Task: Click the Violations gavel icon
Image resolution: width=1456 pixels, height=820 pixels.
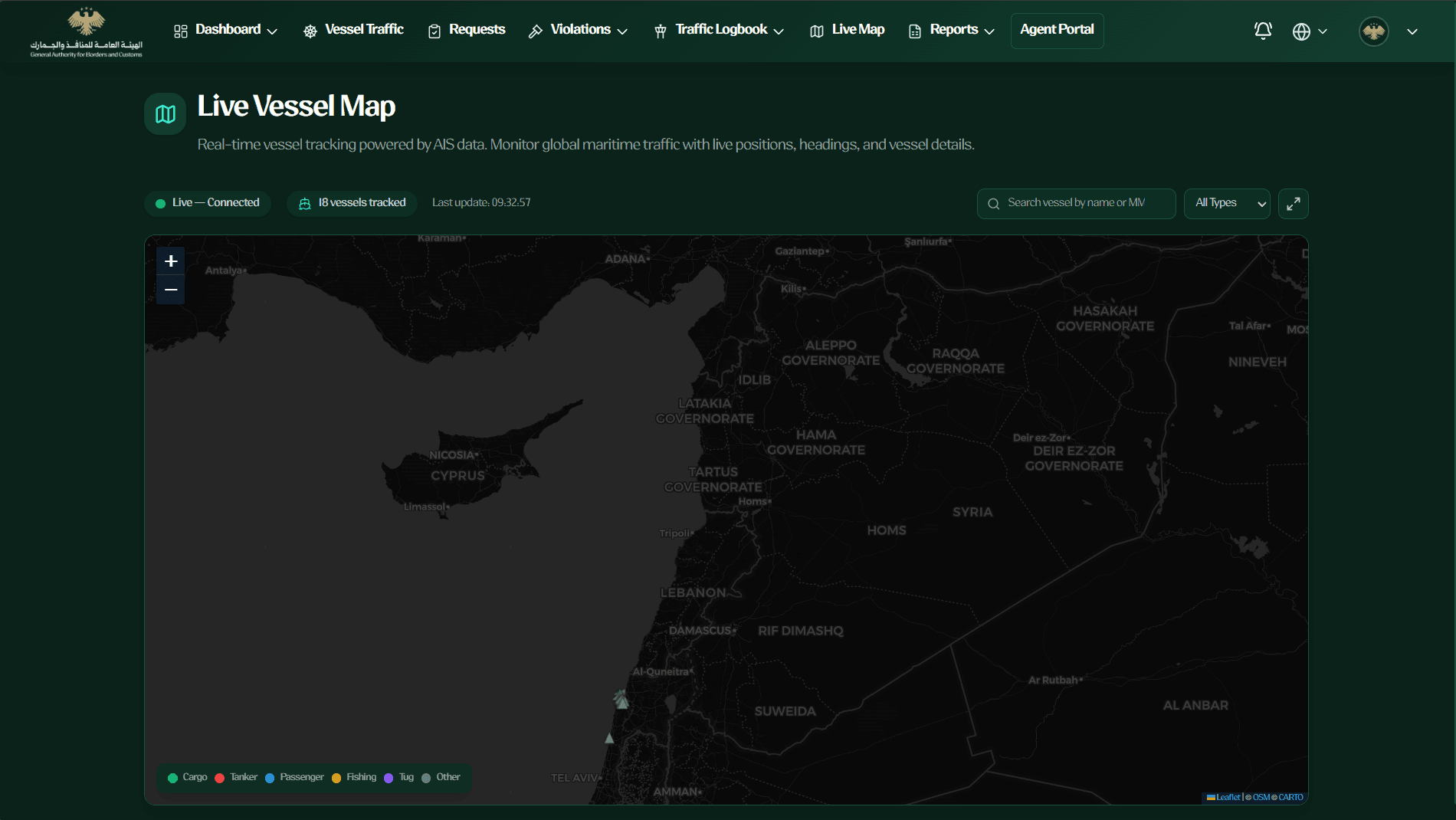Action: pyautogui.click(x=536, y=31)
